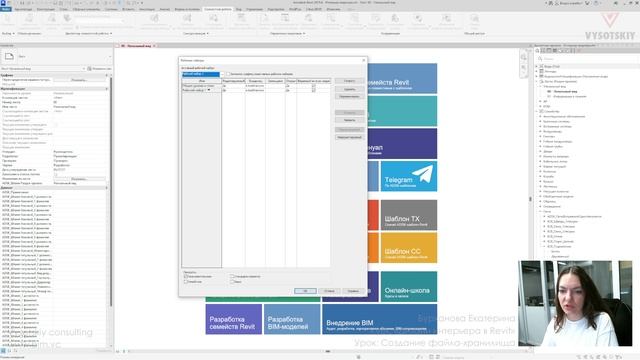The height and width of the screenshot is (360, 640).
Task: Toggle Стандарты проекта checkbox in dialog
Action: tap(232, 276)
